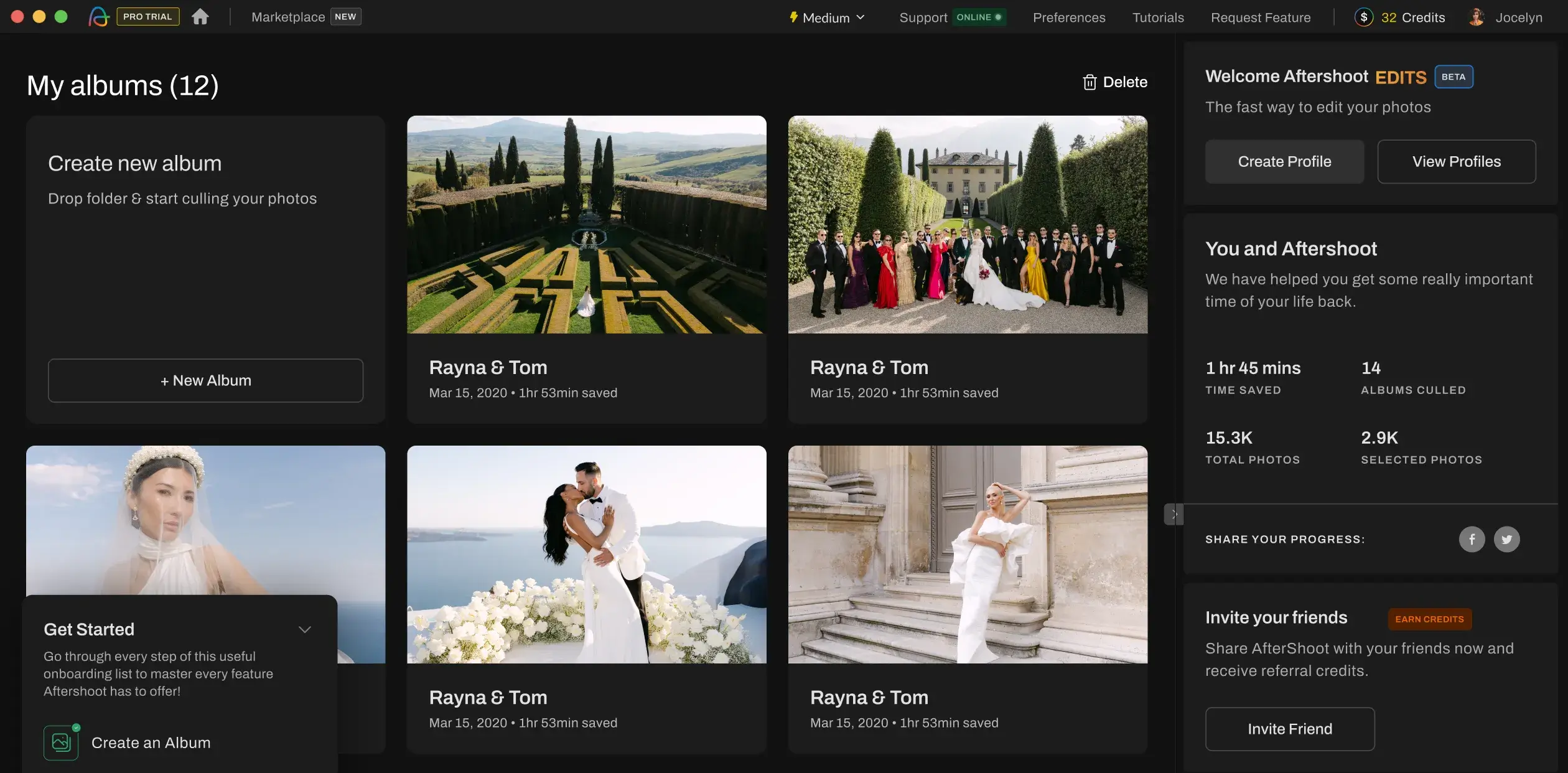Click the lightning bolt speed icon
Viewport: 1568px width, 773px height.
[x=793, y=17]
